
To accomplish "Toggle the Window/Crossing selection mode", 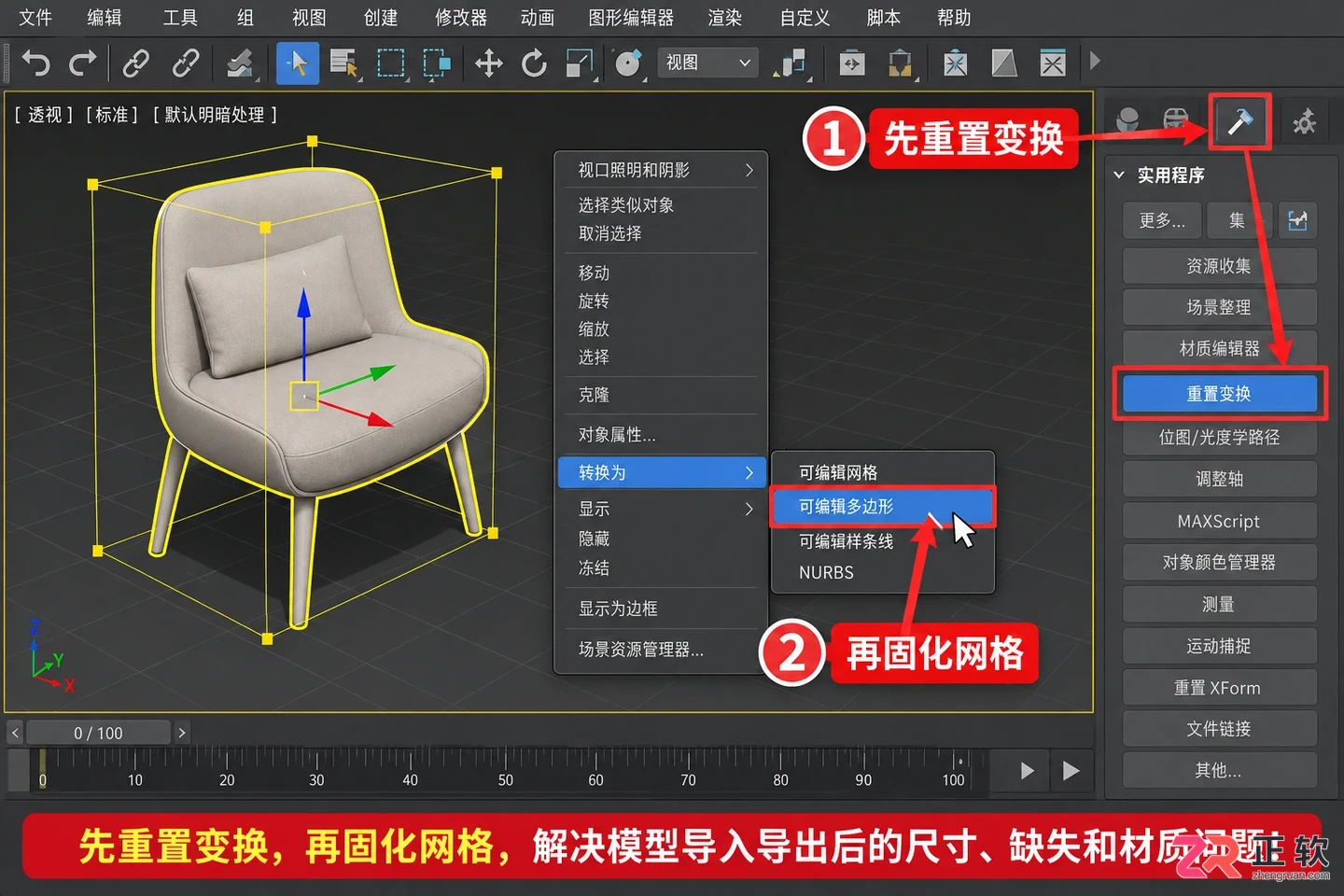I will (436, 63).
